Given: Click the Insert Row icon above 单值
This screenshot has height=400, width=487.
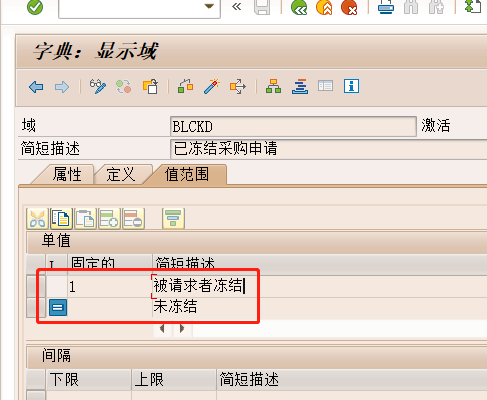Looking at the screenshot, I should (x=109, y=219).
